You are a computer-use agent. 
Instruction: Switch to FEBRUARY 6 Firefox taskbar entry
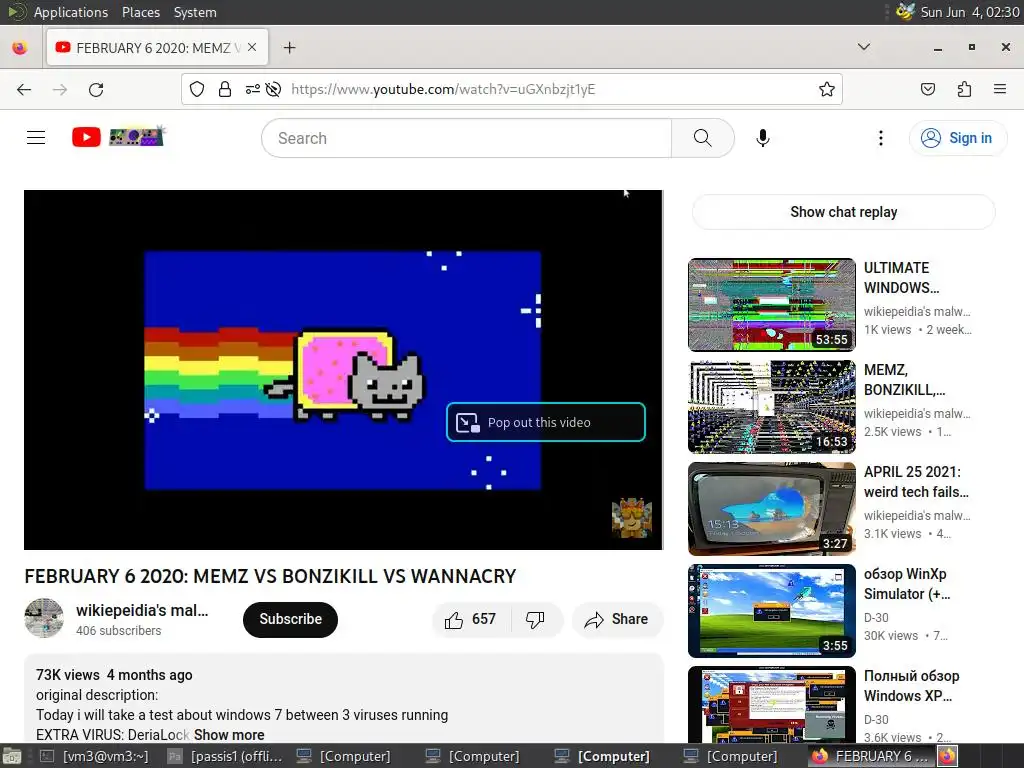click(872, 756)
